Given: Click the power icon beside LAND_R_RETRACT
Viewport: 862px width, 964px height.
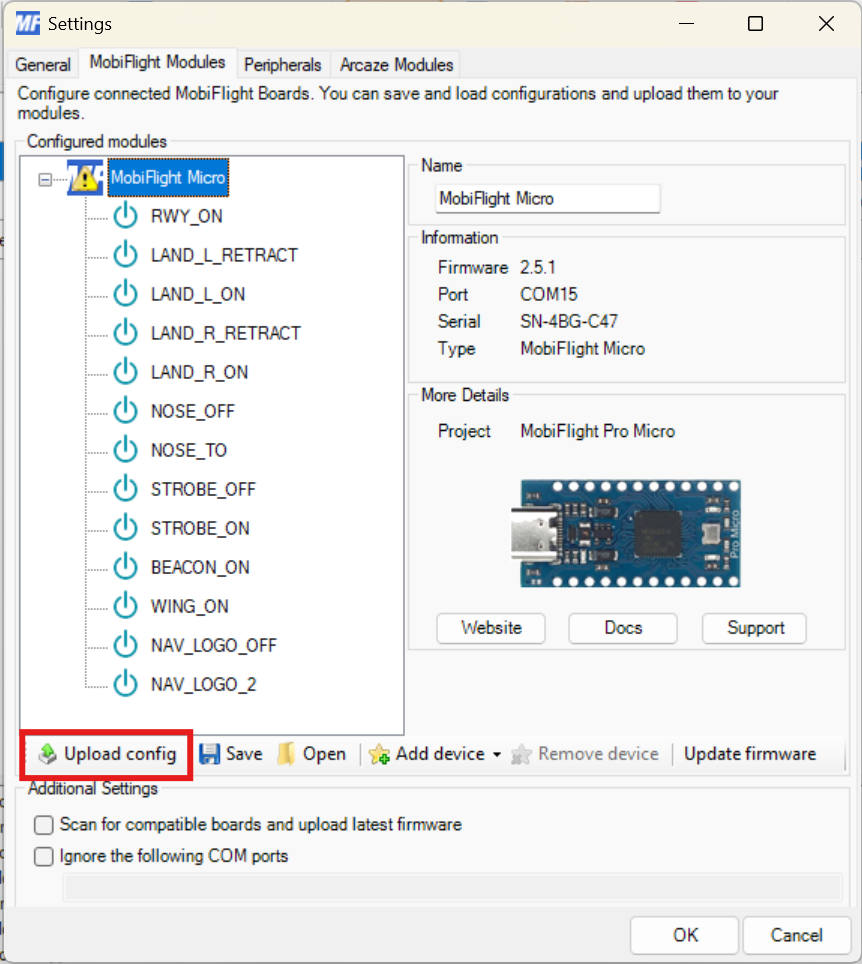Looking at the screenshot, I should pos(125,333).
